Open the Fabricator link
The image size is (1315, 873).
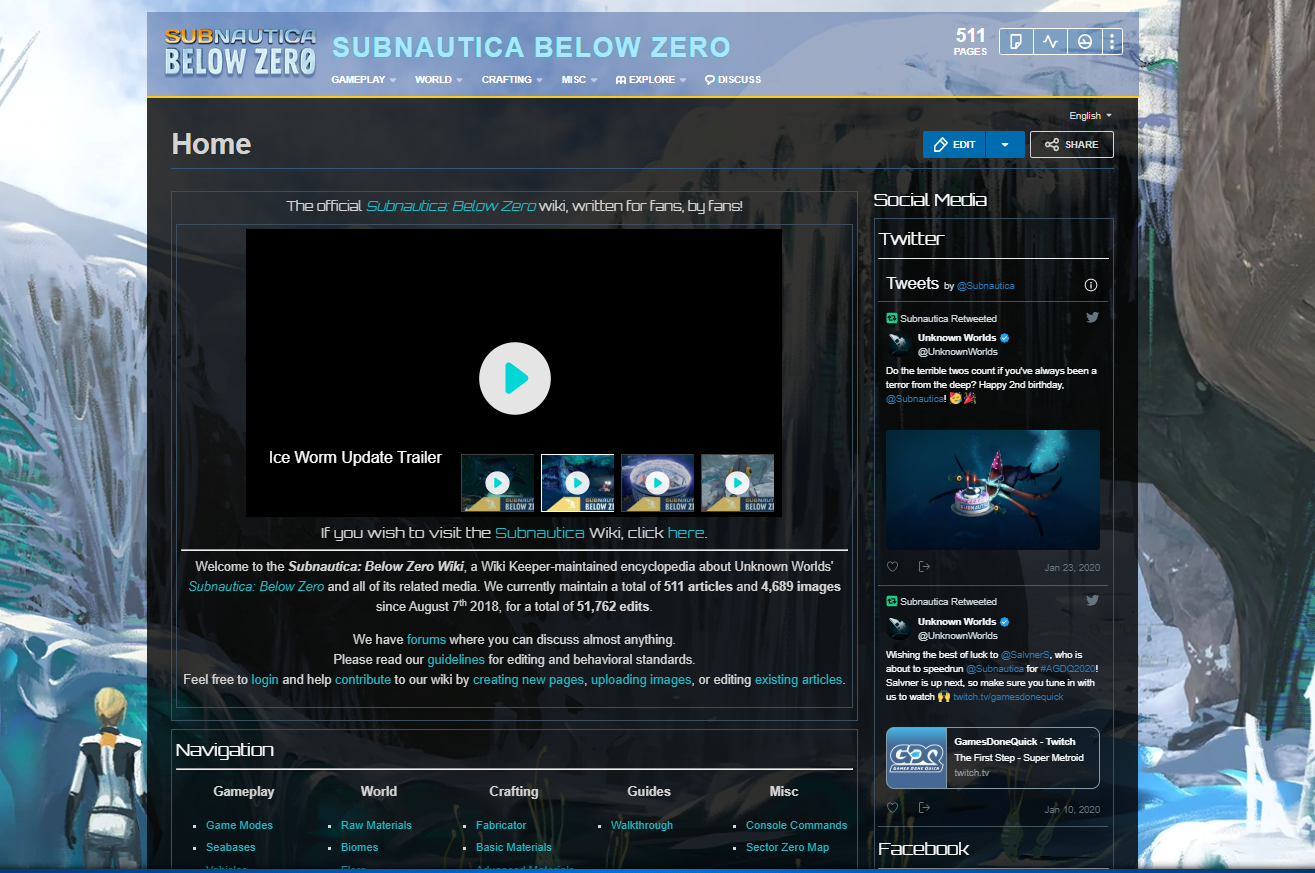pos(501,825)
